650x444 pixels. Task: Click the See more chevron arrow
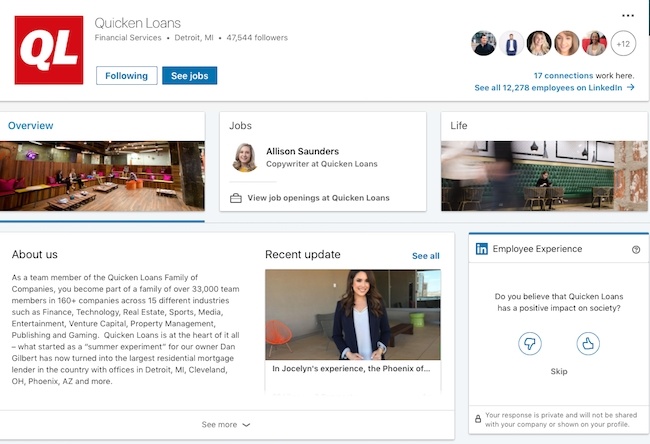pyautogui.click(x=246, y=425)
